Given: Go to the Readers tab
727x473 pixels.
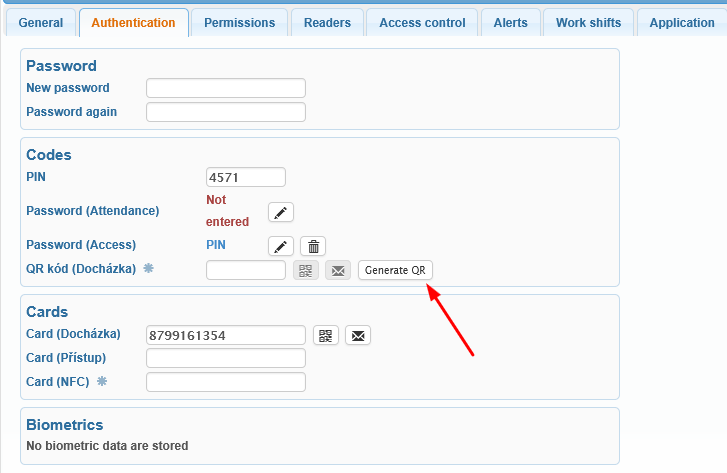Looking at the screenshot, I should click(327, 23).
